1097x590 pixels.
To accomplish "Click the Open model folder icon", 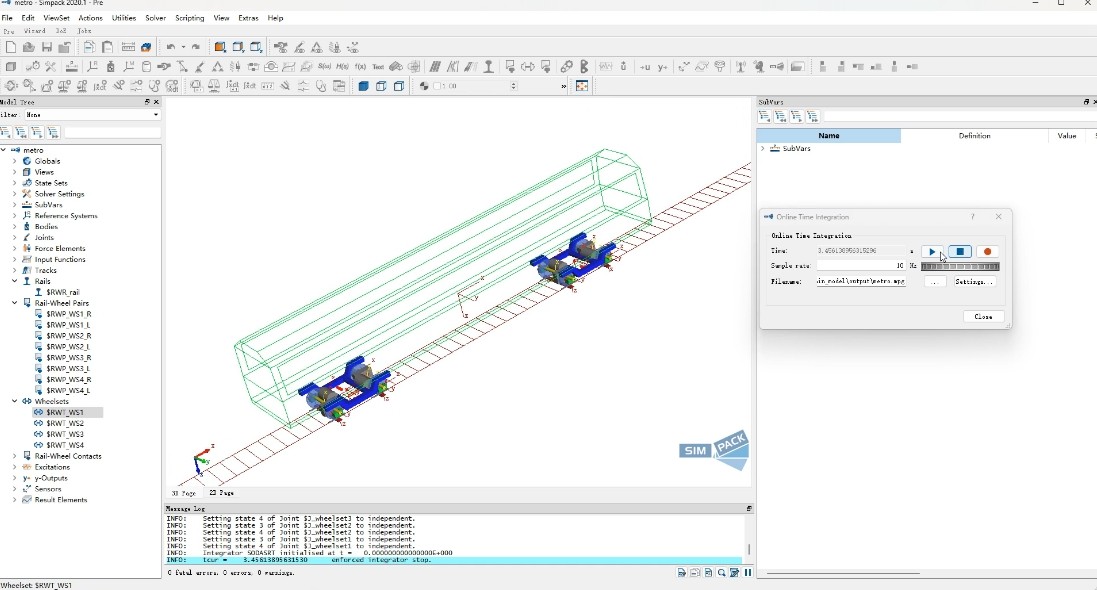I will (29, 47).
